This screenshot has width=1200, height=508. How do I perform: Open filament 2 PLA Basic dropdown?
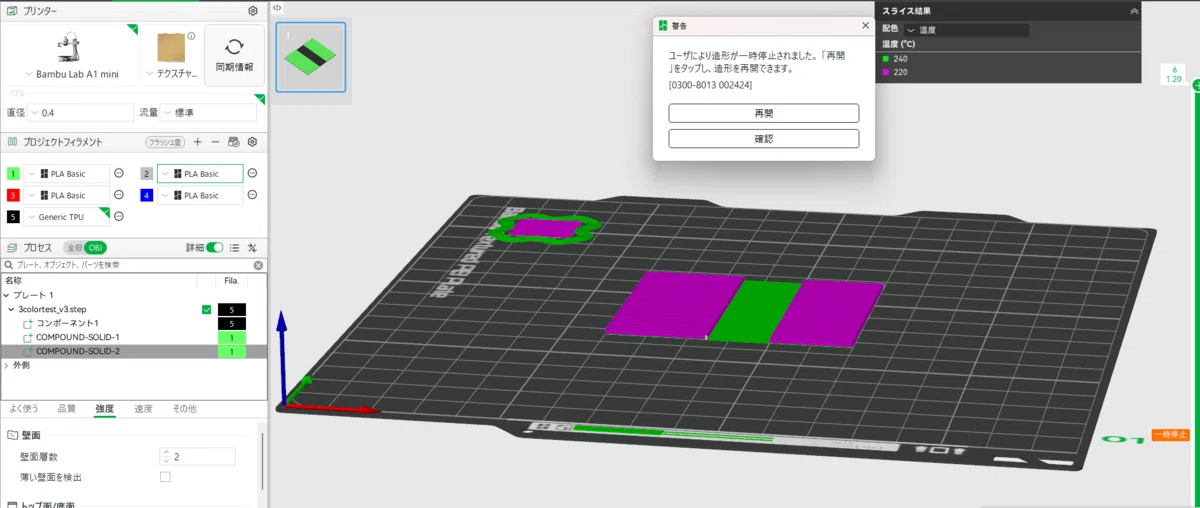tap(200, 173)
